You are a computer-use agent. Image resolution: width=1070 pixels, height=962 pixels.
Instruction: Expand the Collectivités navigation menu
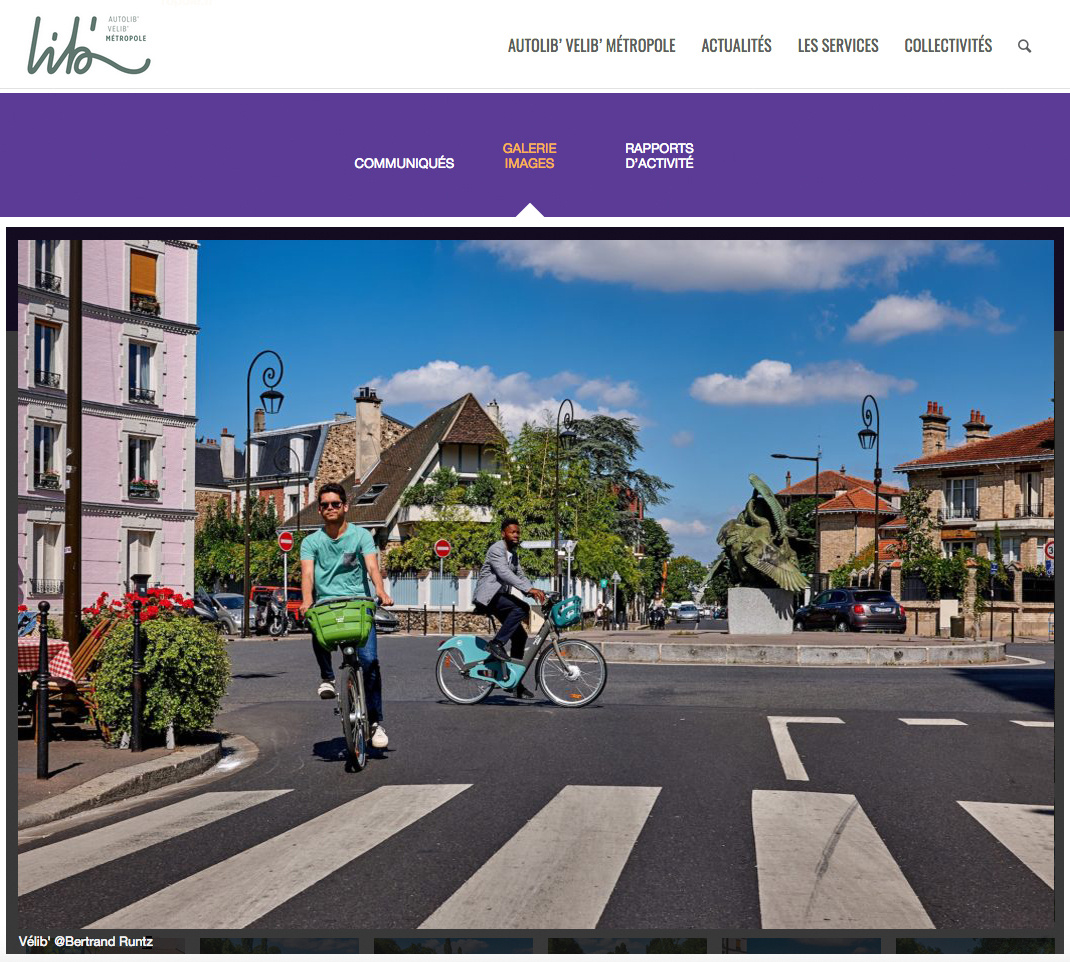(947, 46)
